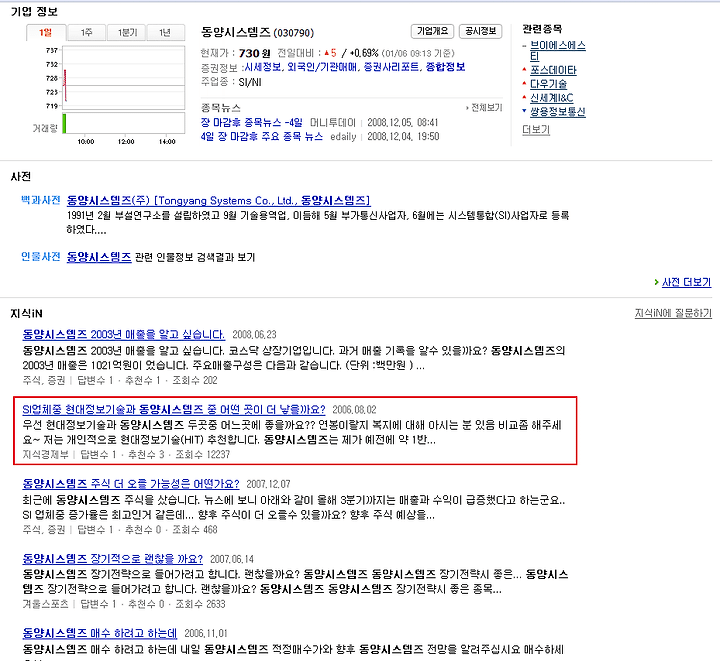Open related stock 쌍용정보통신
This screenshot has width=720, height=661.
[x=557, y=112]
